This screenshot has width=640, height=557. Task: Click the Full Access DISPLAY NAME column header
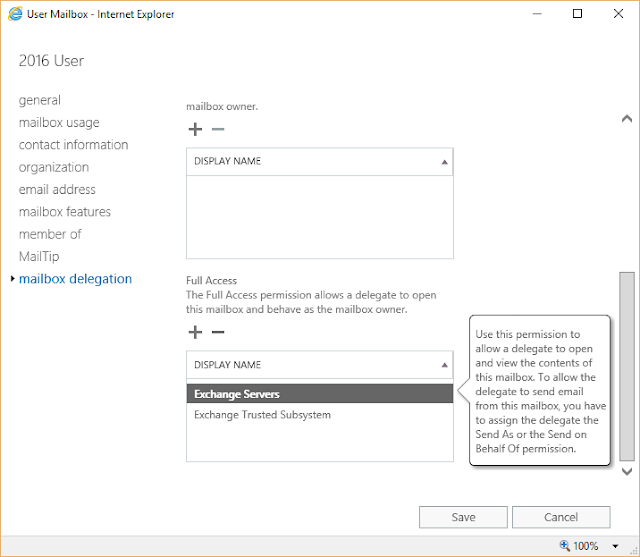[x=320, y=364]
